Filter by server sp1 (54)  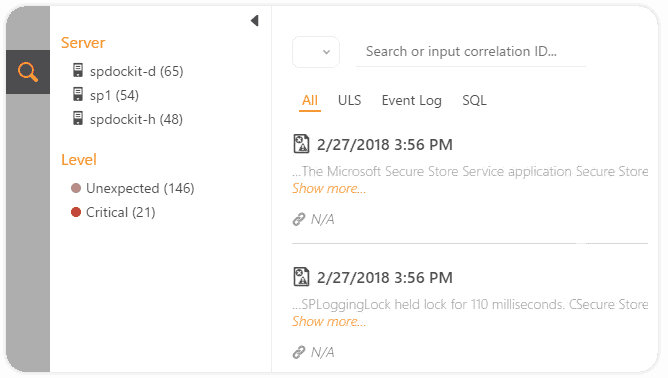pos(114,95)
